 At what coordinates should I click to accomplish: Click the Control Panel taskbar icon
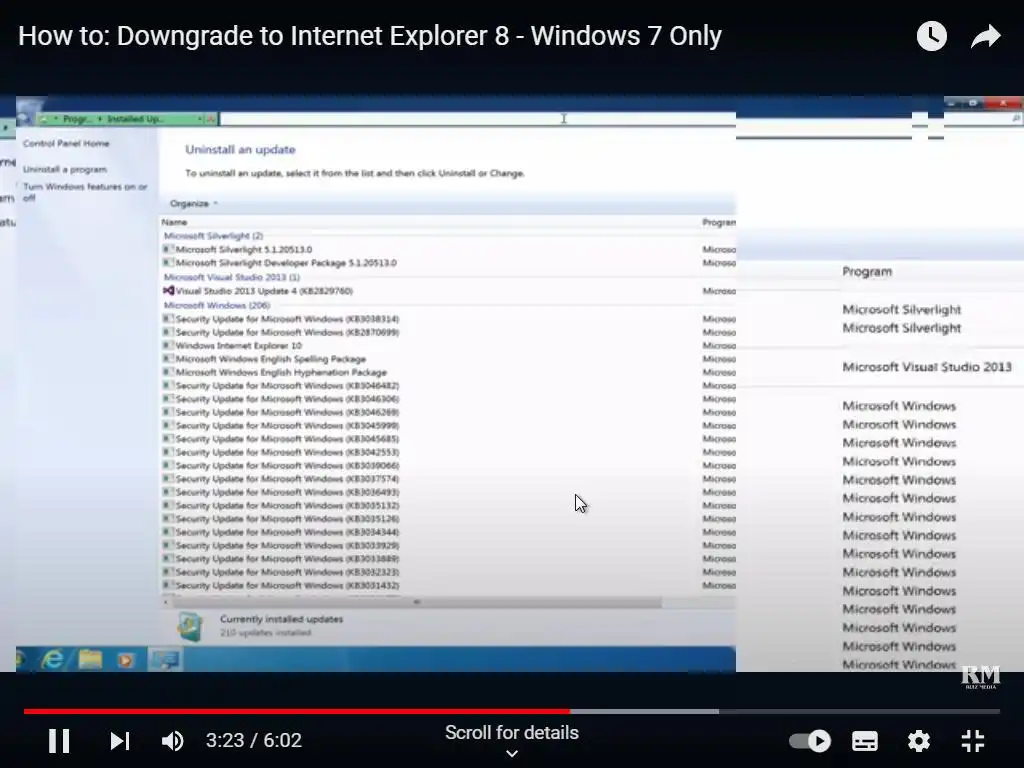click(165, 660)
